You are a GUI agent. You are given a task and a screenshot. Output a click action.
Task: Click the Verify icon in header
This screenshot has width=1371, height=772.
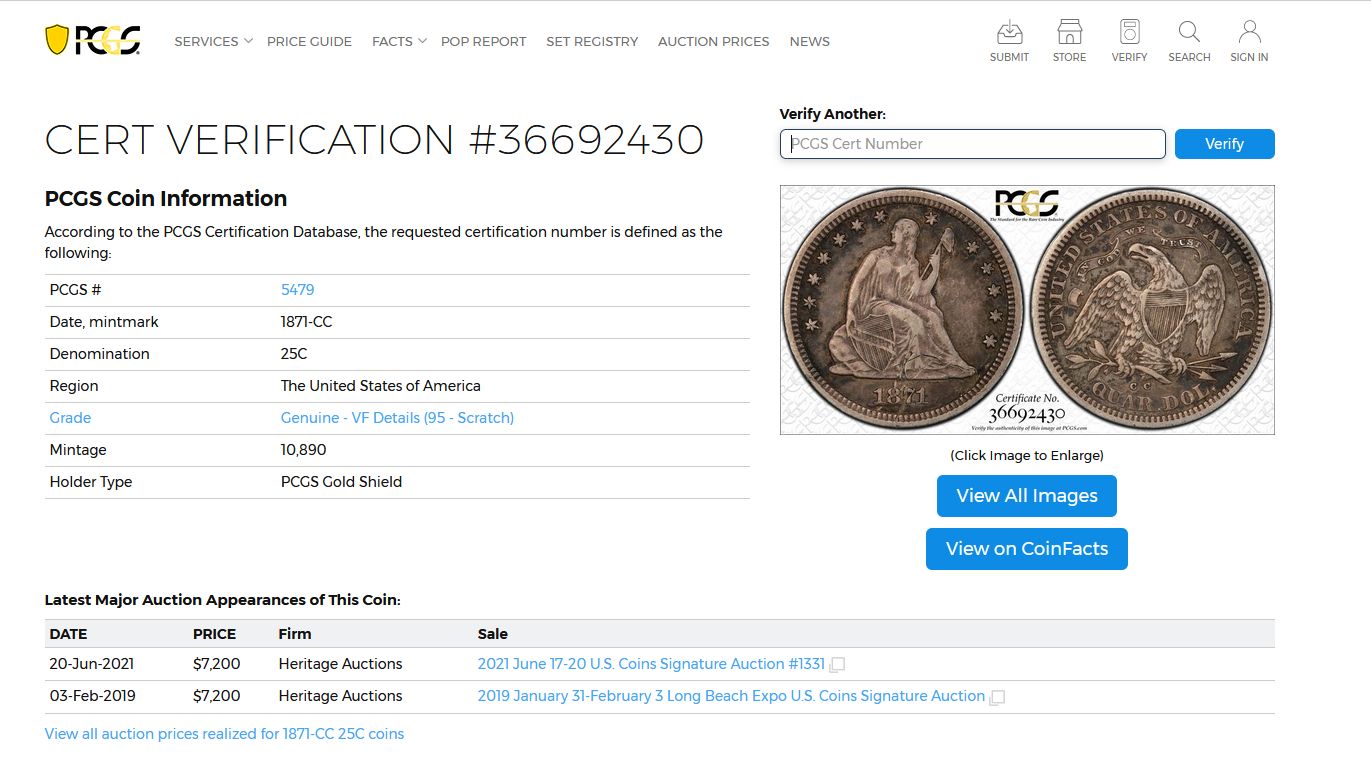[1129, 41]
